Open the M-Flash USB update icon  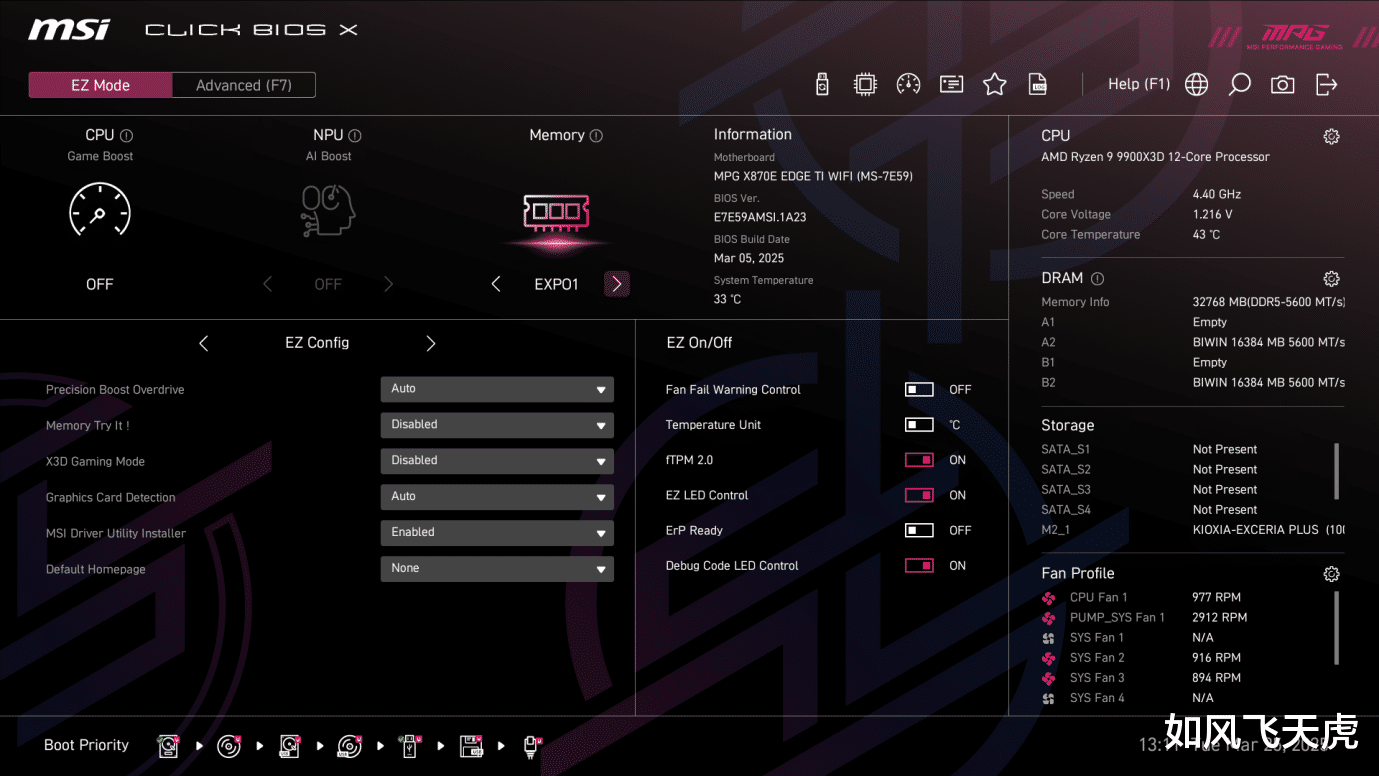click(822, 85)
